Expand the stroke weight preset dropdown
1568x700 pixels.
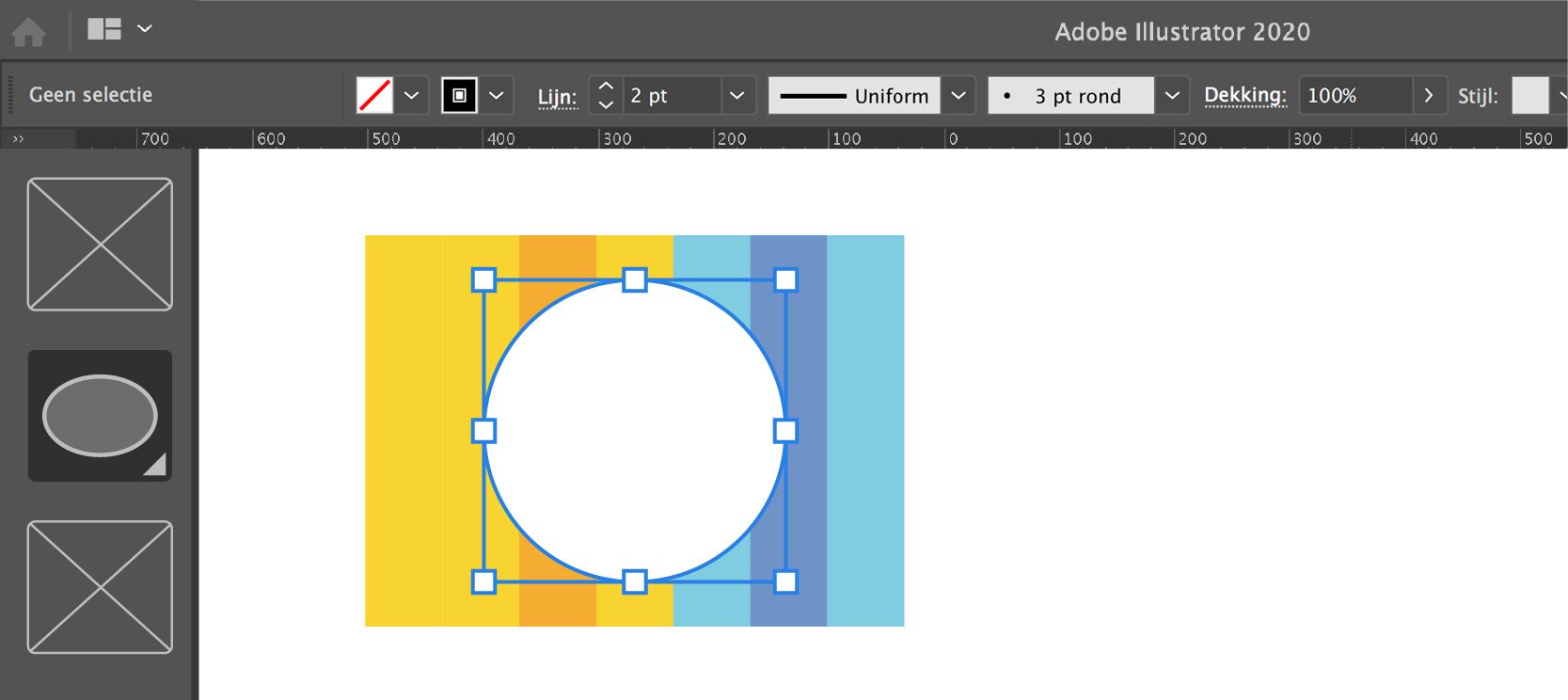click(737, 95)
